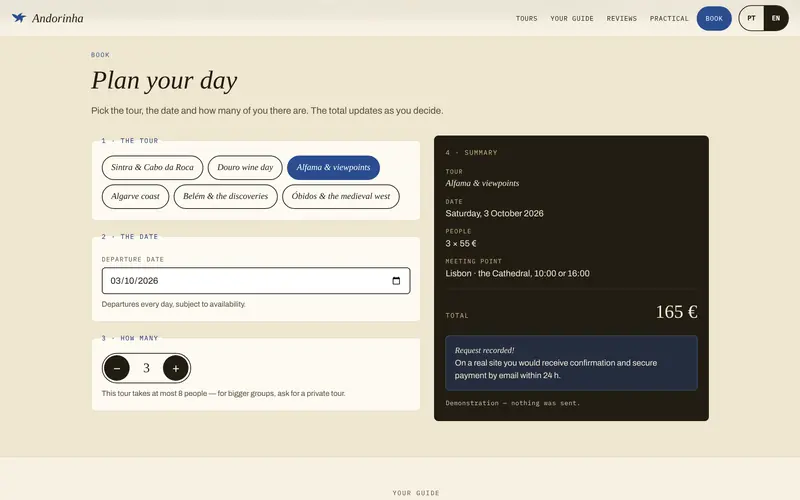Click the departure date input field
The image size is (800, 500).
coord(256,281)
